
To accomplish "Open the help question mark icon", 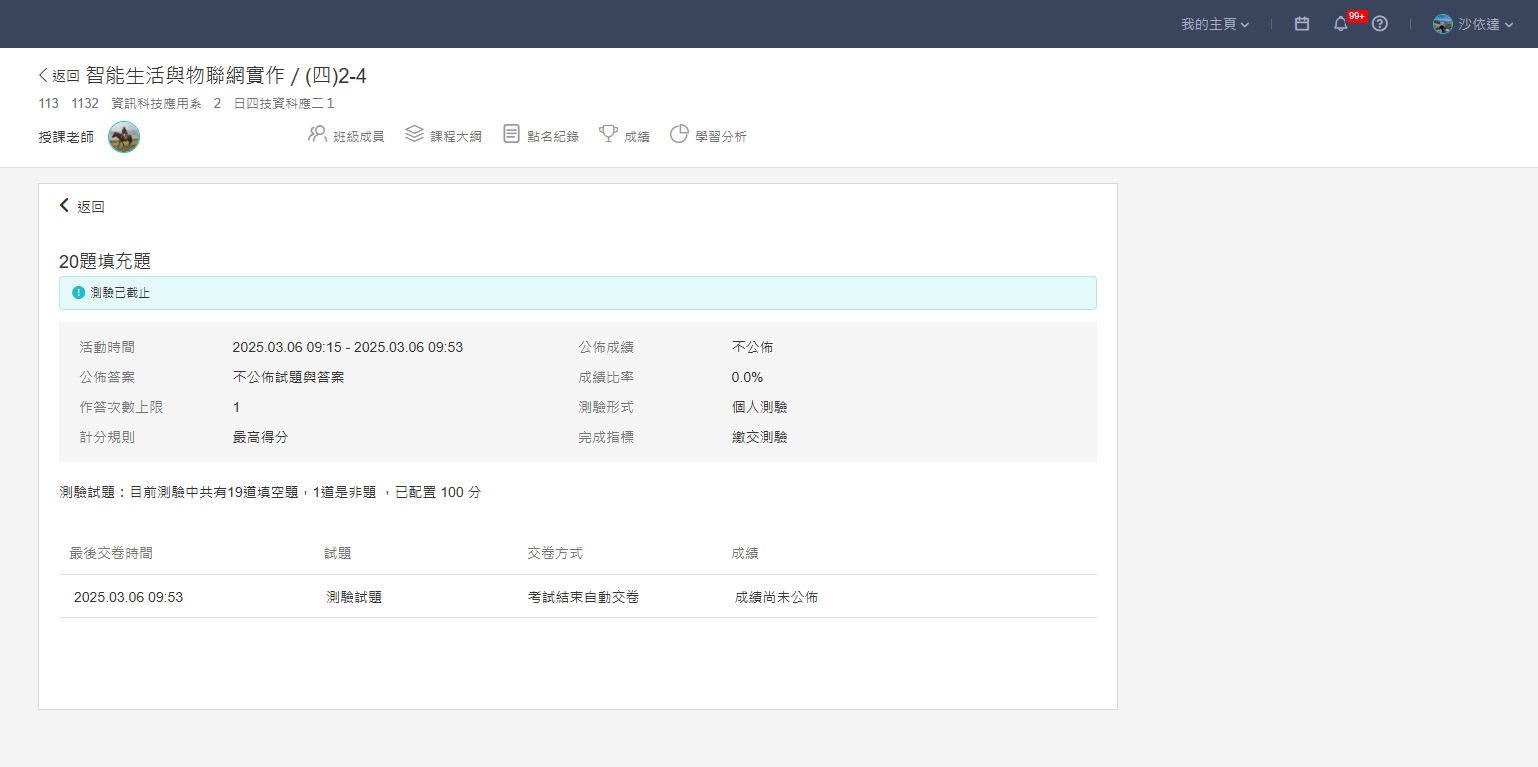I will click(1380, 24).
